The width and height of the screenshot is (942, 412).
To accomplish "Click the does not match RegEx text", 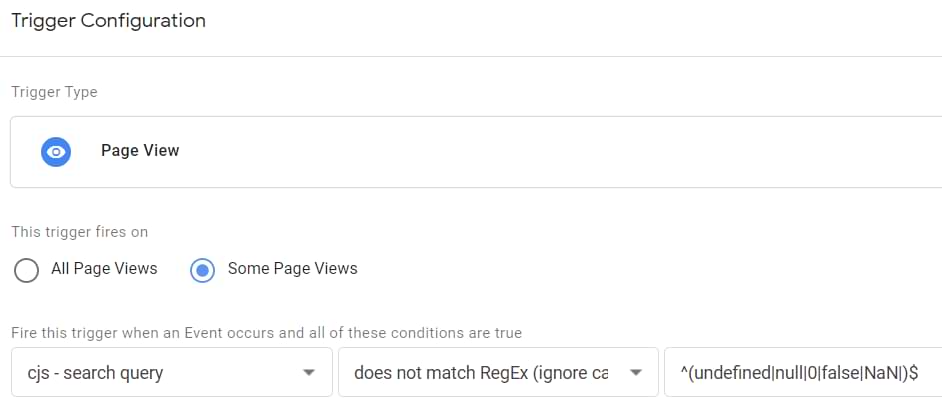I will pos(481,373).
